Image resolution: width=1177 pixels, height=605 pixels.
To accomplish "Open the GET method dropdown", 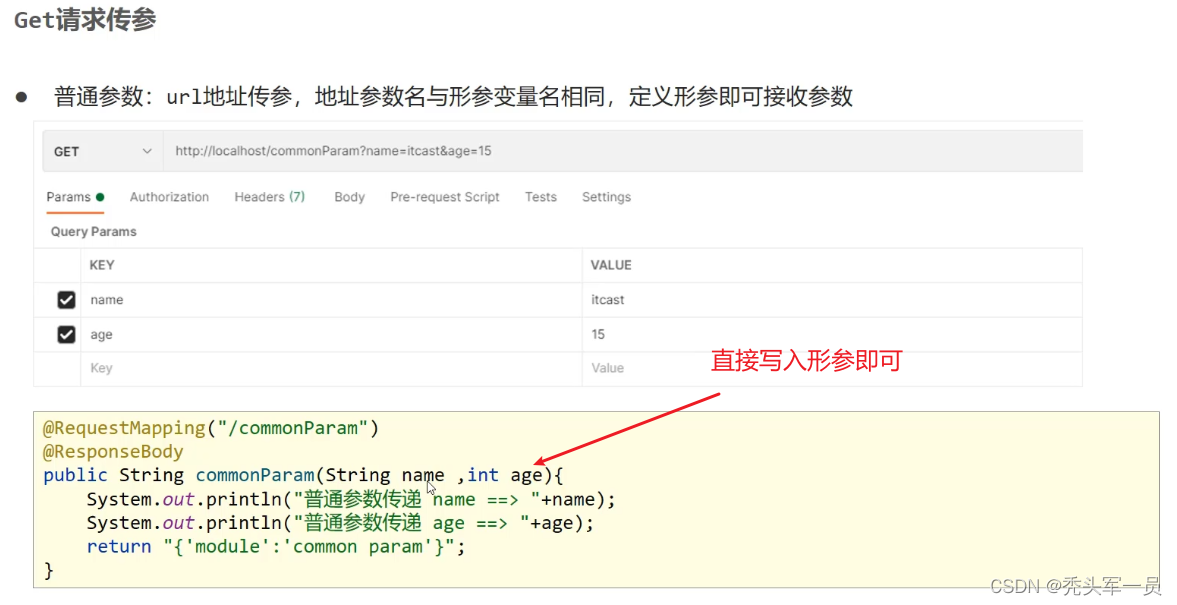I will click(100, 151).
